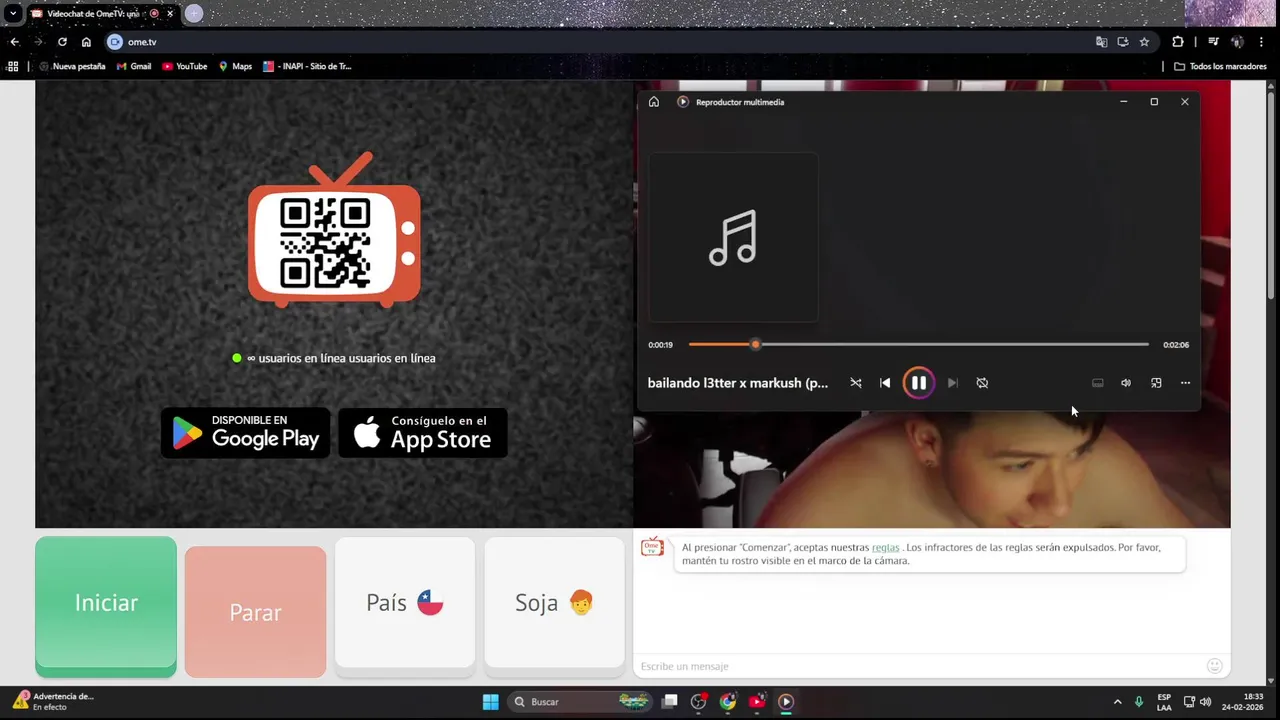Open the País country selector
The width and height of the screenshot is (1280, 720).
pos(405,602)
